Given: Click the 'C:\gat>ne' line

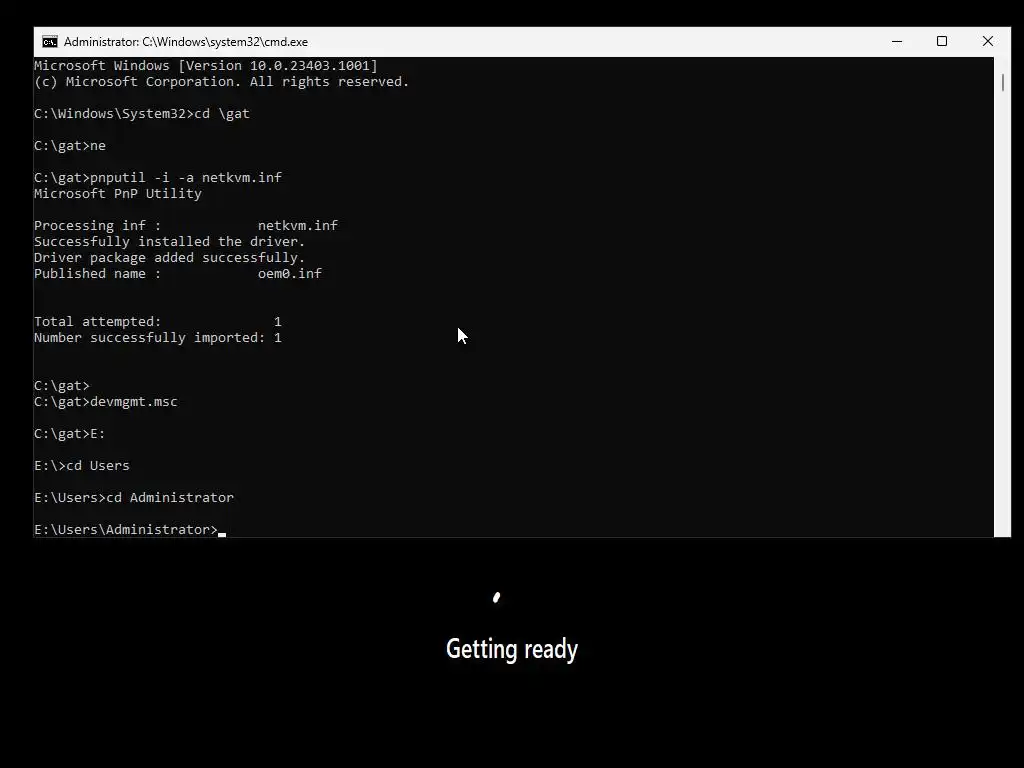Looking at the screenshot, I should 70,146.
